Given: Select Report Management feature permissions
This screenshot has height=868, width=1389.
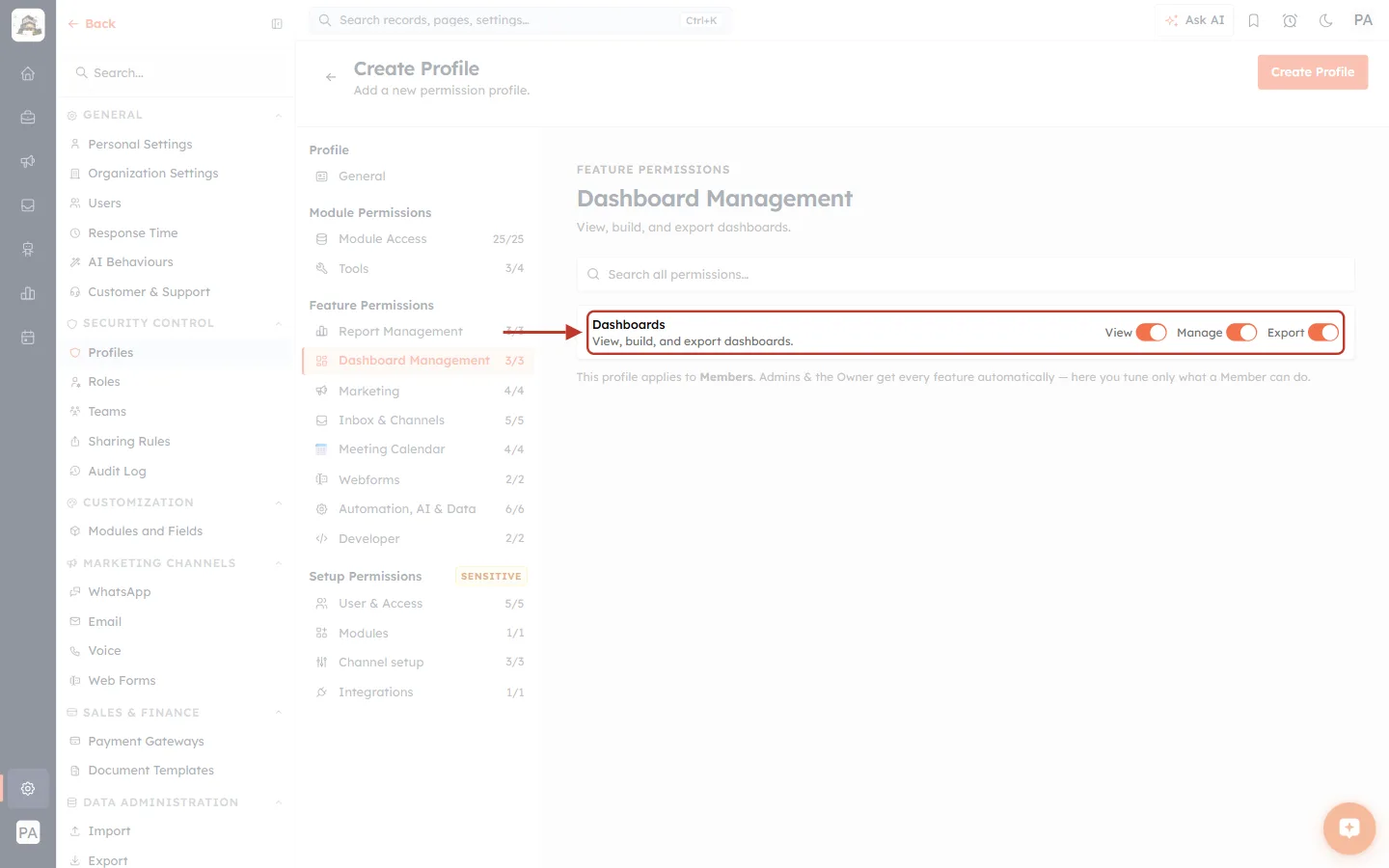Looking at the screenshot, I should pyautogui.click(x=418, y=332).
